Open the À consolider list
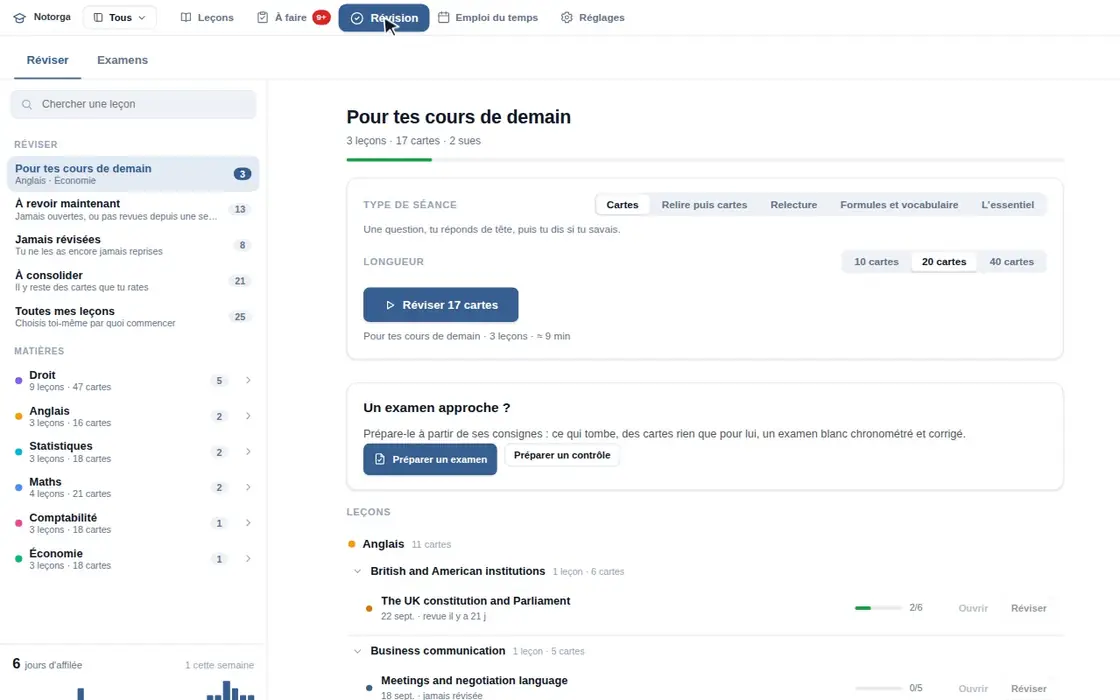This screenshot has height=700, width=1120. [133, 281]
